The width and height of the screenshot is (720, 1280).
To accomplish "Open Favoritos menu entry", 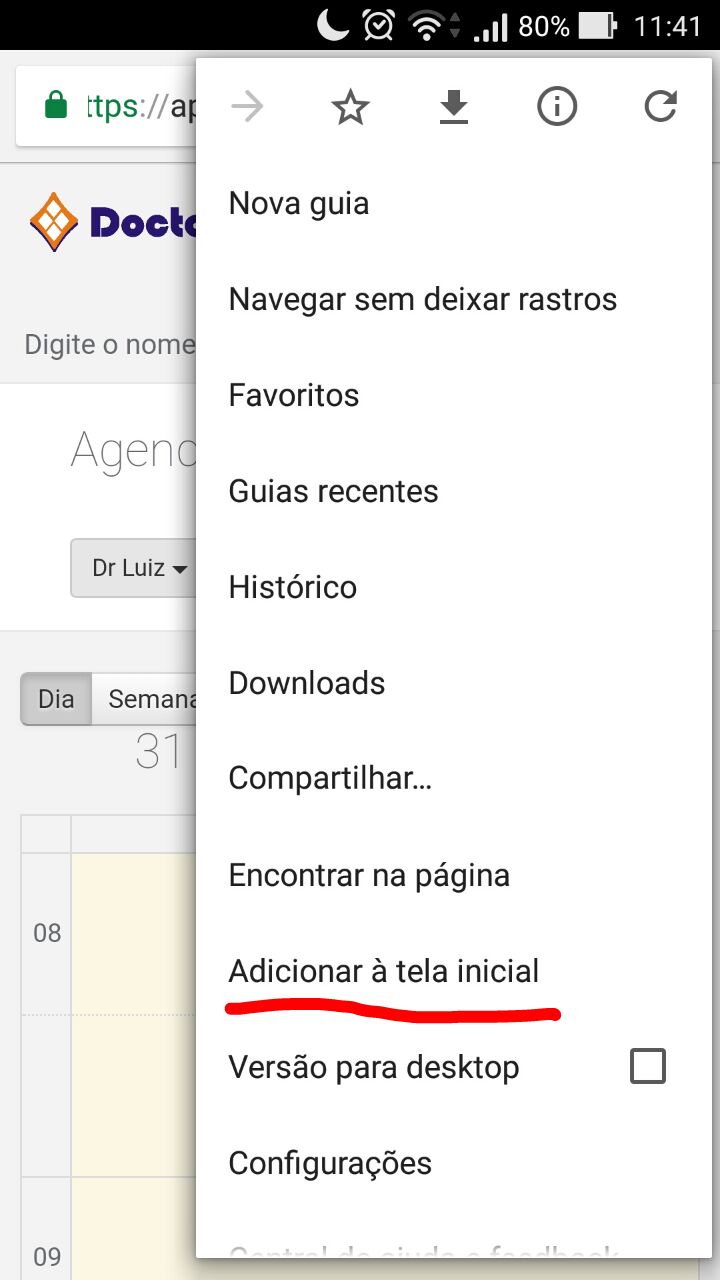I will pos(294,395).
